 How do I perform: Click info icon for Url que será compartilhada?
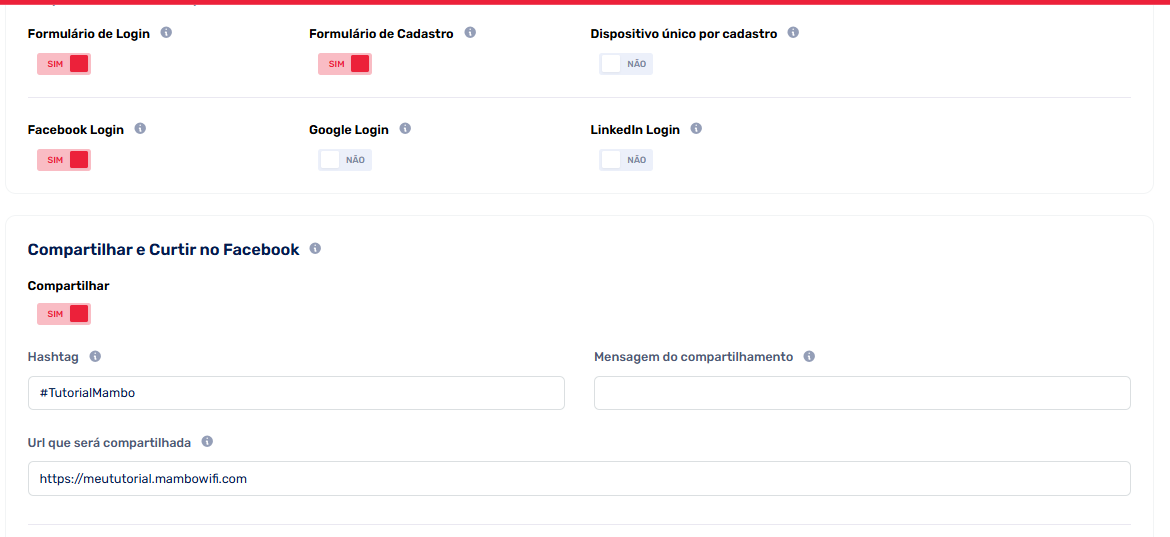207,442
